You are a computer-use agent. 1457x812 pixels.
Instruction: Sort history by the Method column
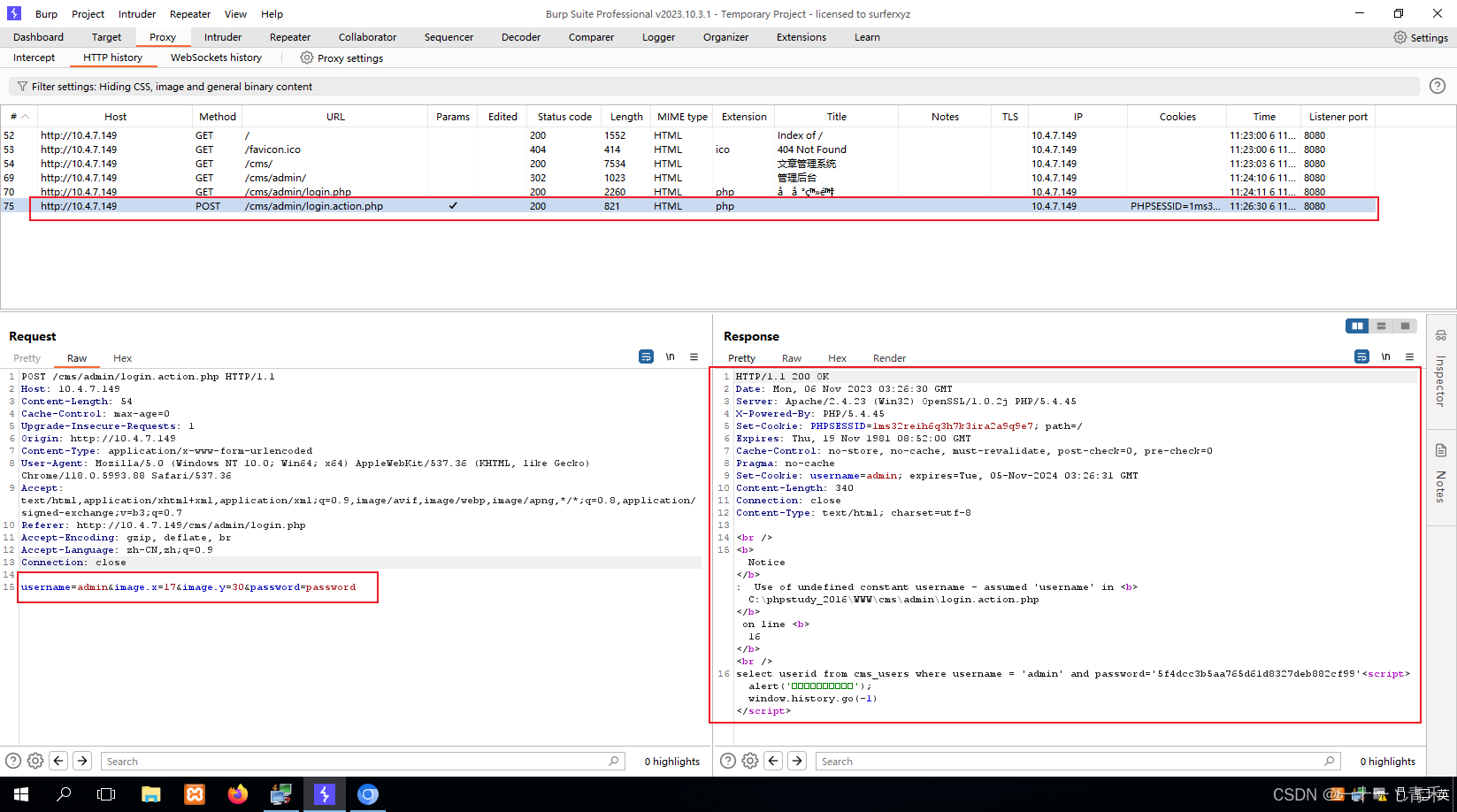218,117
